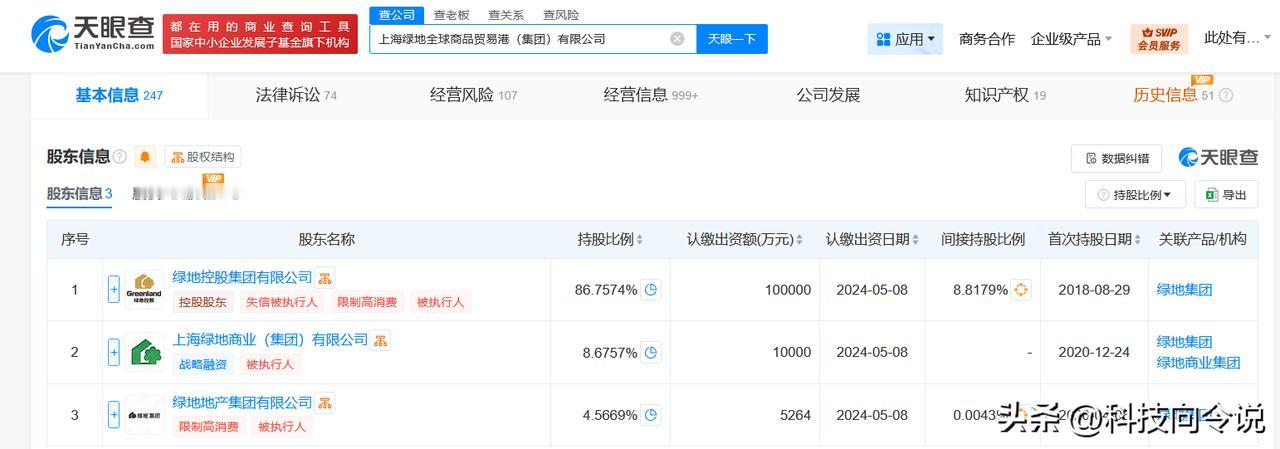Image resolution: width=1280 pixels, height=449 pixels.
Task: Click pie chart icon next to 86.7574%
Action: [x=651, y=290]
